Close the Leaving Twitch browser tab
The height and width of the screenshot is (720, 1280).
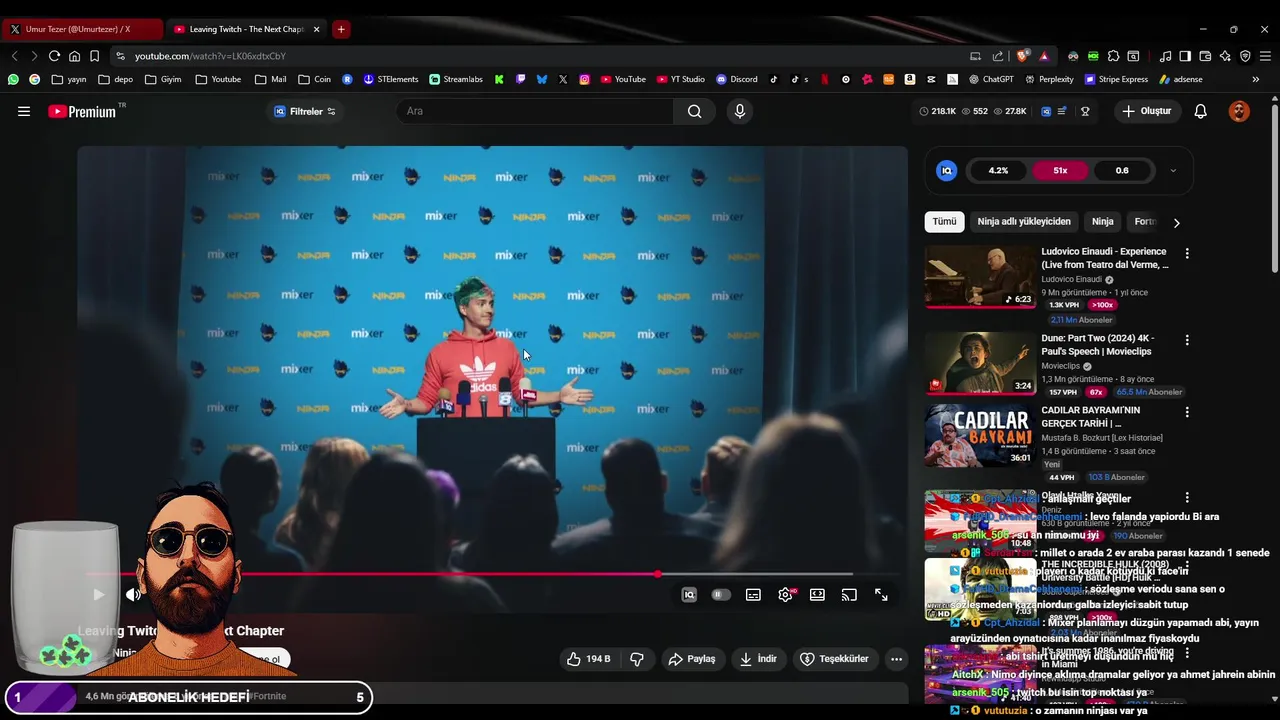[x=316, y=29]
